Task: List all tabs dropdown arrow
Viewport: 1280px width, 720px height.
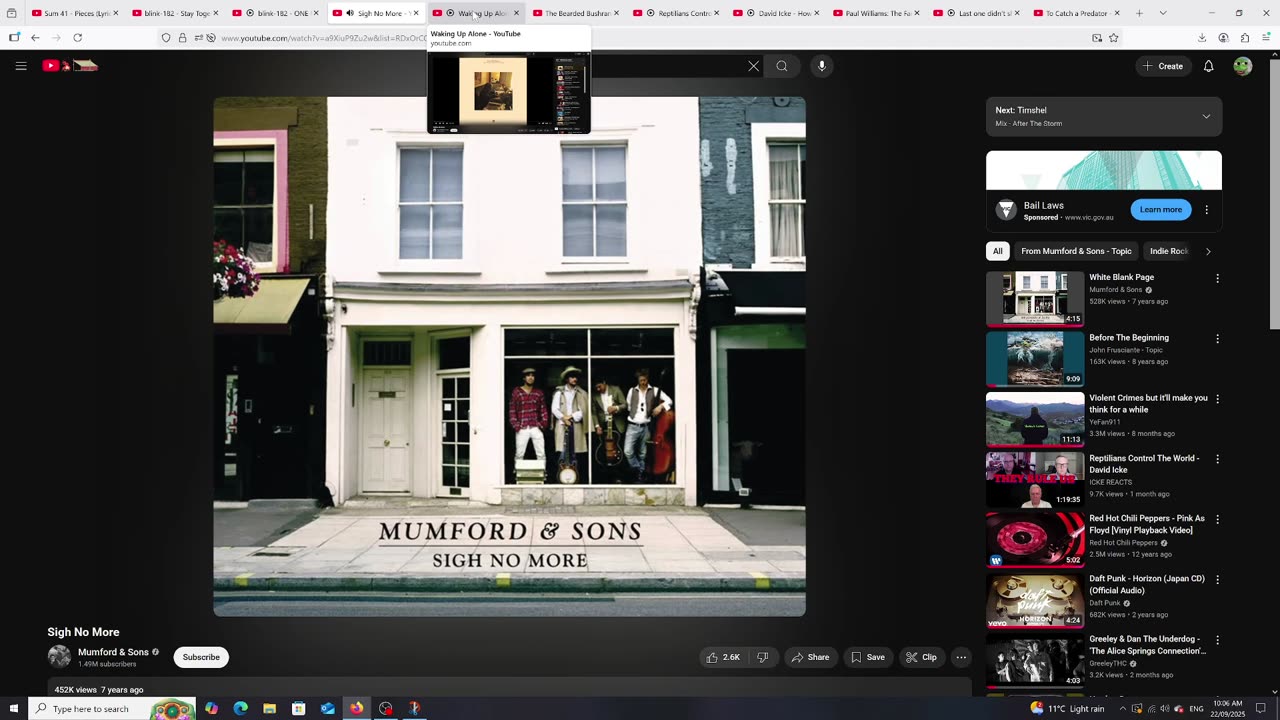Action: (1163, 13)
